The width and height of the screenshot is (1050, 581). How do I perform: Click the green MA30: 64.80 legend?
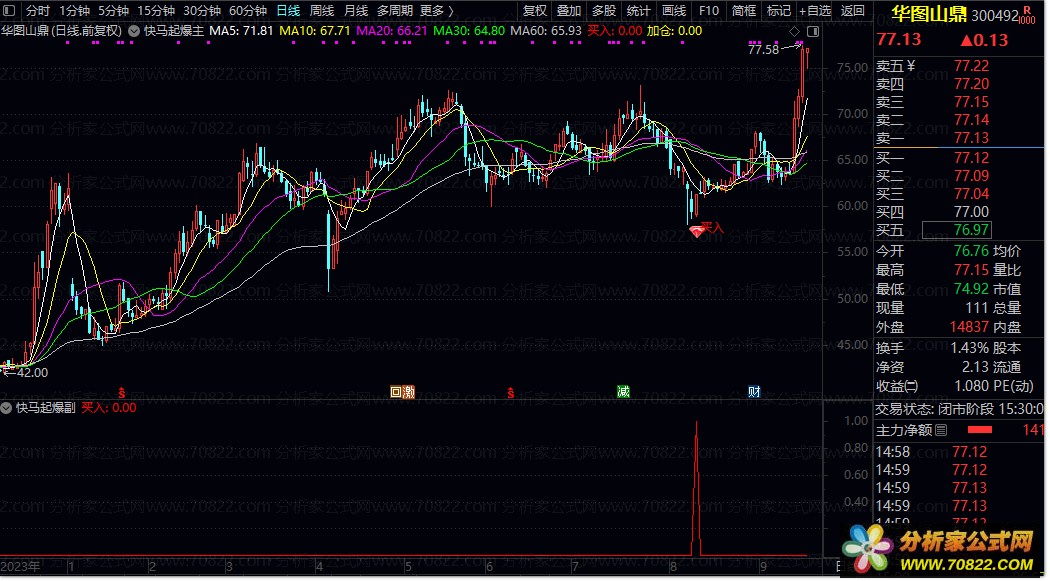(469, 31)
